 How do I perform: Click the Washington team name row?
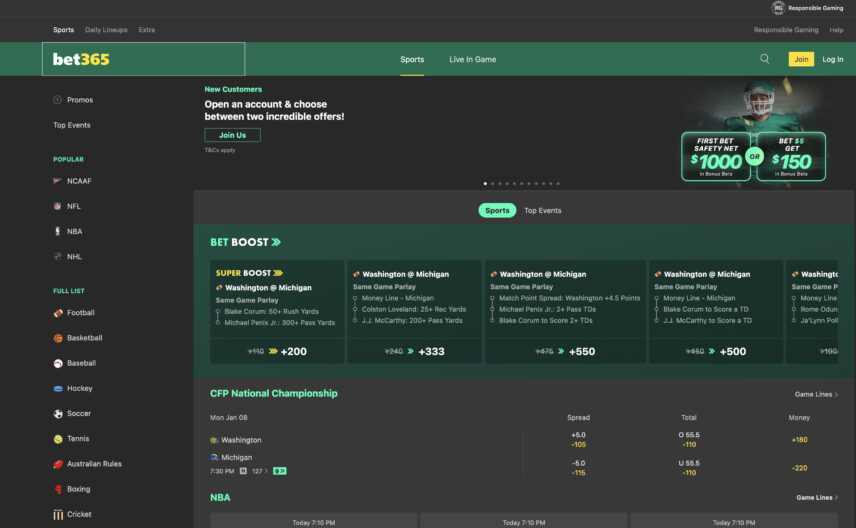[x=236, y=440]
